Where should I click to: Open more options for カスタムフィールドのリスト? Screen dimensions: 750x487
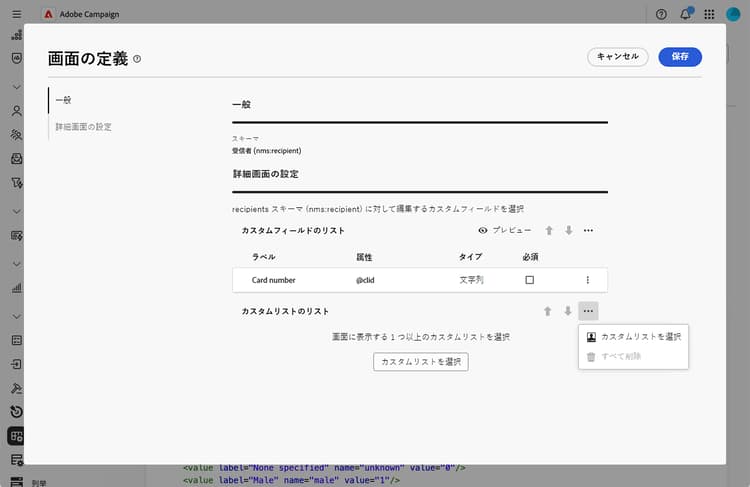588,231
